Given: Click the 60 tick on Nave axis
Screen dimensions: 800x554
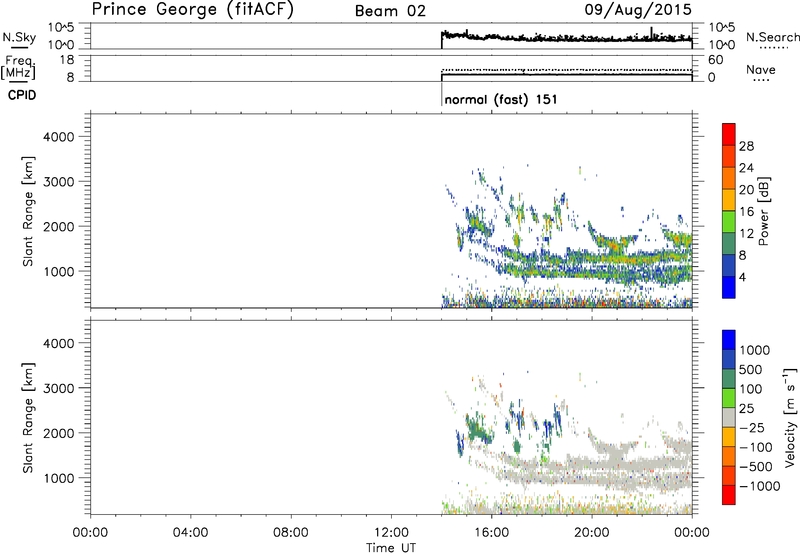Looking at the screenshot, I should pyautogui.click(x=716, y=60).
